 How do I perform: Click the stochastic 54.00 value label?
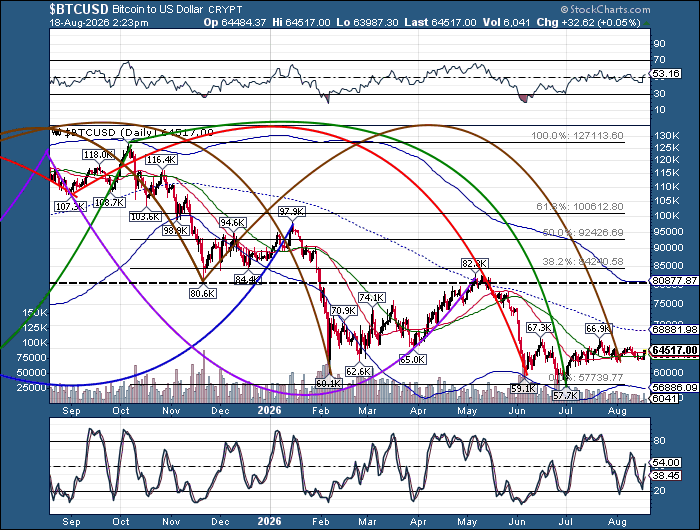(666, 463)
